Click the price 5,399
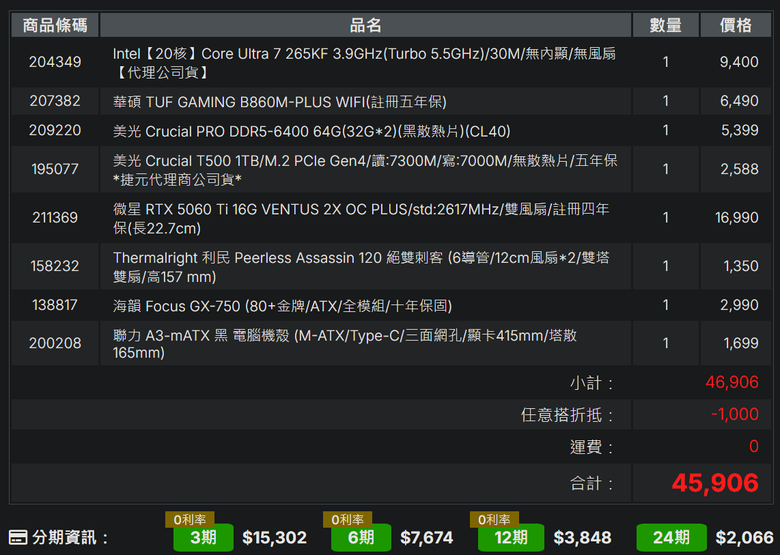Screen dimensions: 780x555 click(739, 130)
